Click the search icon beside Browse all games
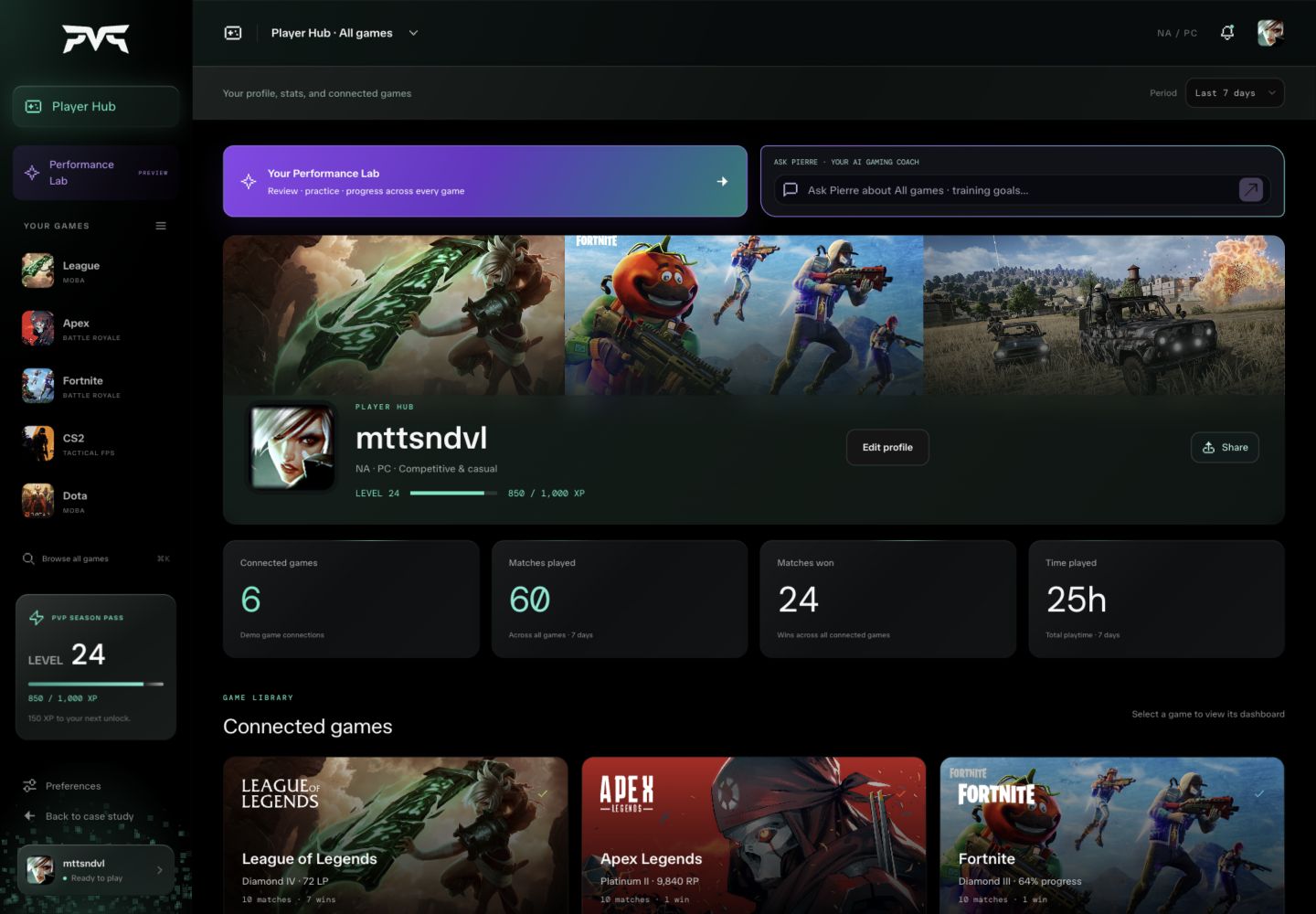The height and width of the screenshot is (914, 1316). pyautogui.click(x=28, y=558)
